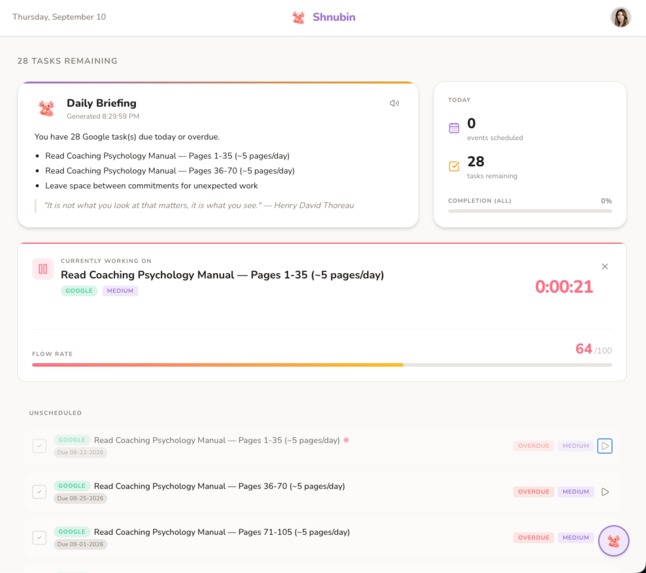This screenshot has width=646, height=573.
Task: Click Generated 8:29:59 PM timestamp
Action: tap(103, 116)
